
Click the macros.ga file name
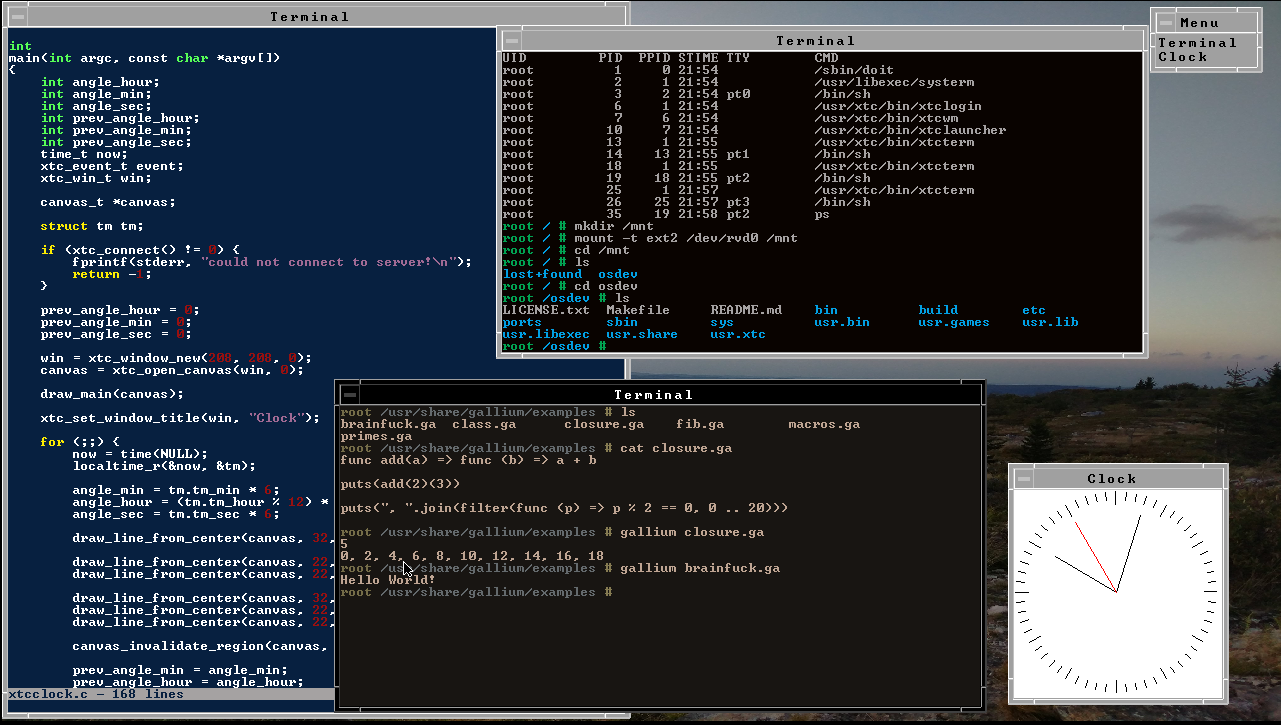824,424
